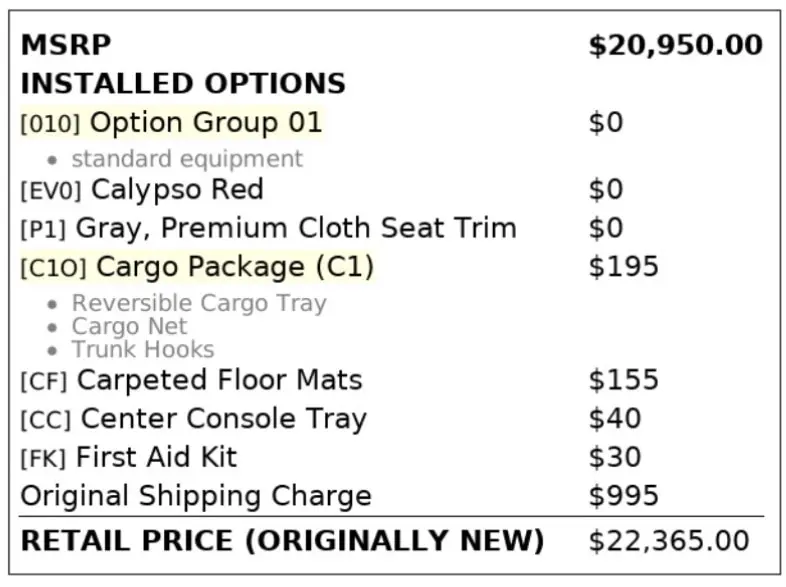Open the highlighted Option Group 01 entry
The image size is (786, 587).
point(206,123)
